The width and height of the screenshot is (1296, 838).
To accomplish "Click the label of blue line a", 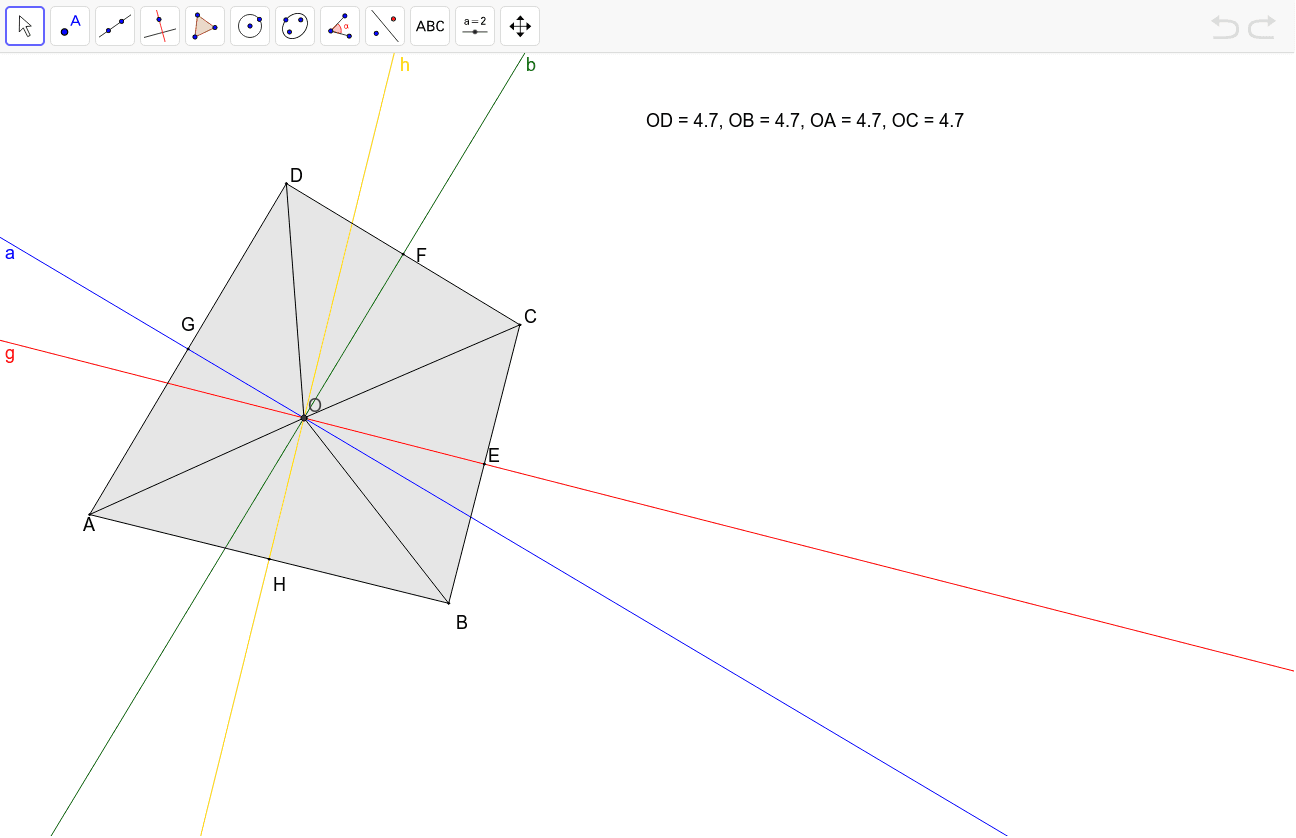I will (10, 254).
